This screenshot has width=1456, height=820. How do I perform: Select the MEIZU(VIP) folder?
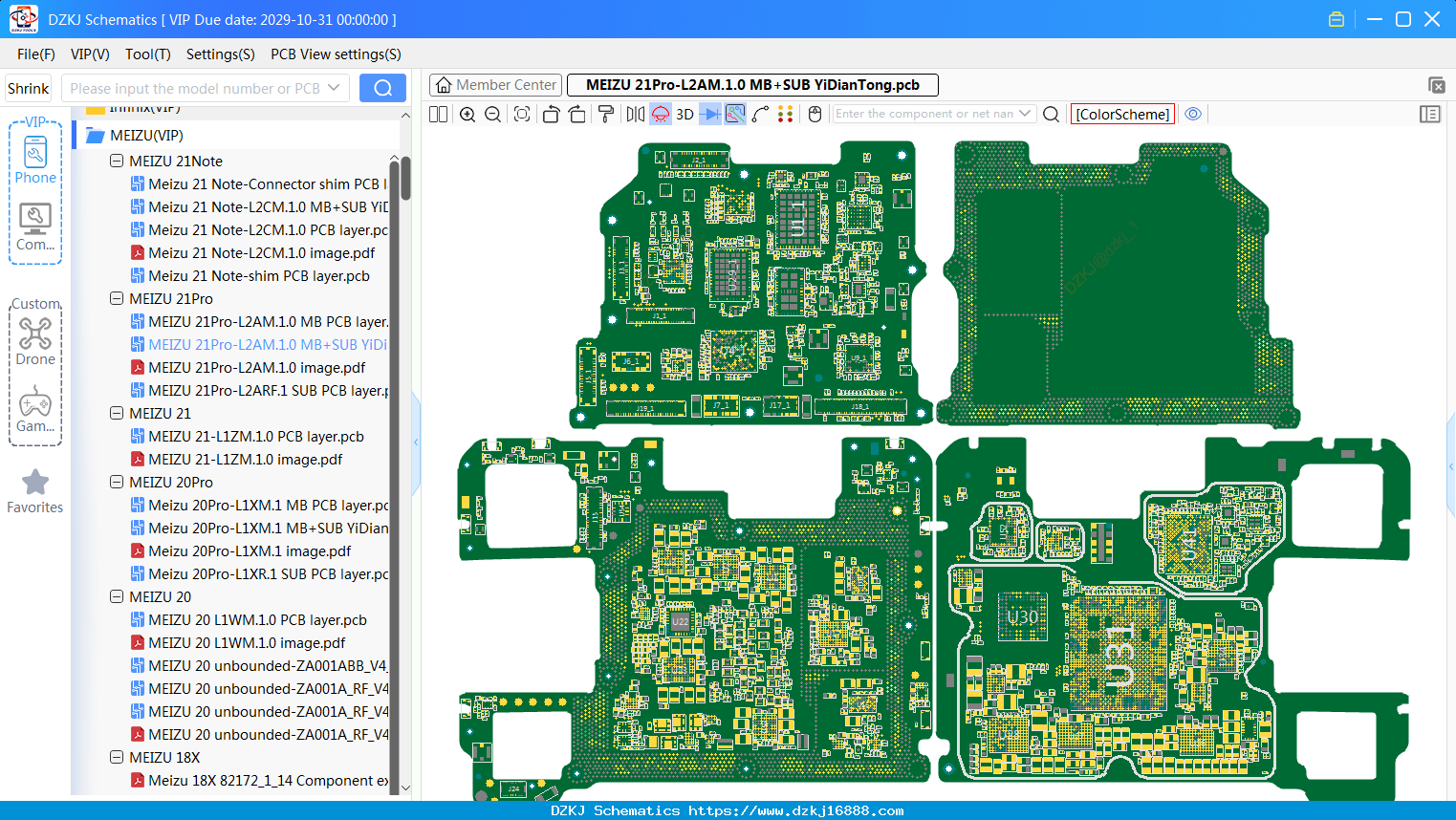click(146, 136)
